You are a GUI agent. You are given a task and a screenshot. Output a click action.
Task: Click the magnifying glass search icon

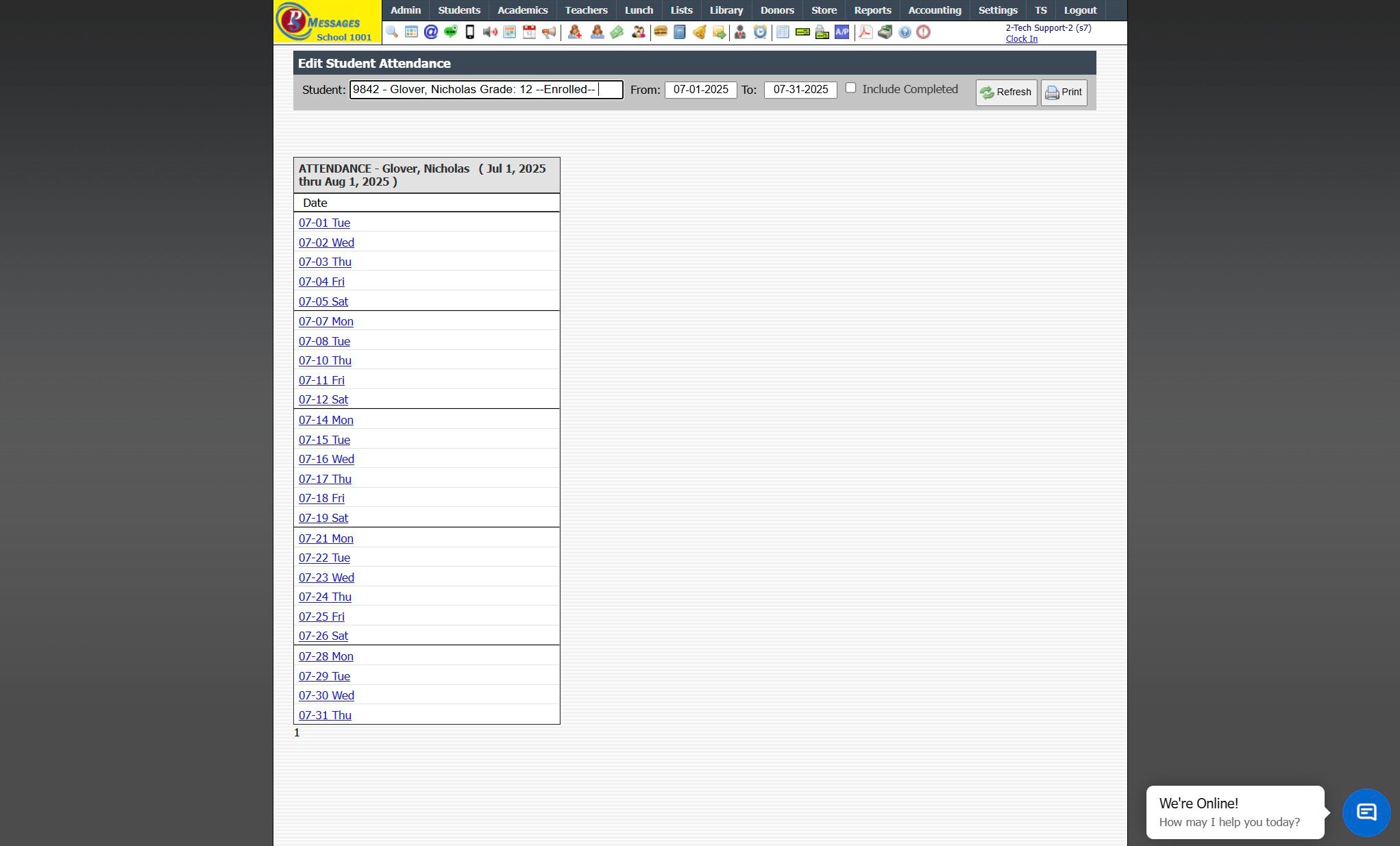pos(392,32)
